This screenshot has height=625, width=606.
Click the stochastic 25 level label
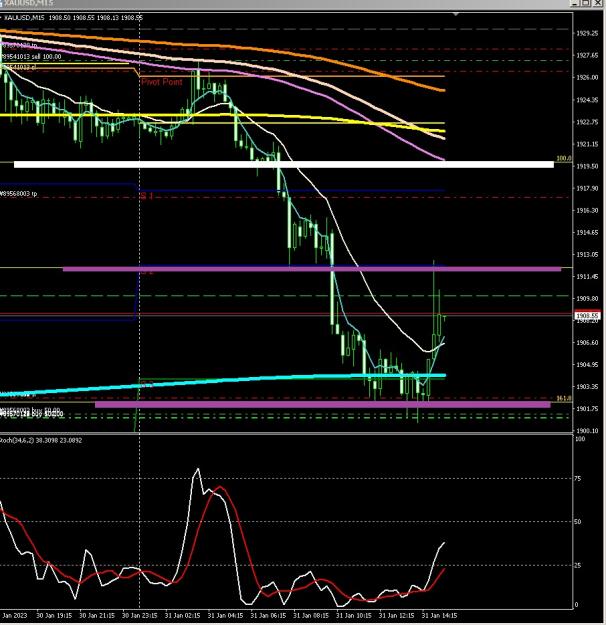point(578,566)
